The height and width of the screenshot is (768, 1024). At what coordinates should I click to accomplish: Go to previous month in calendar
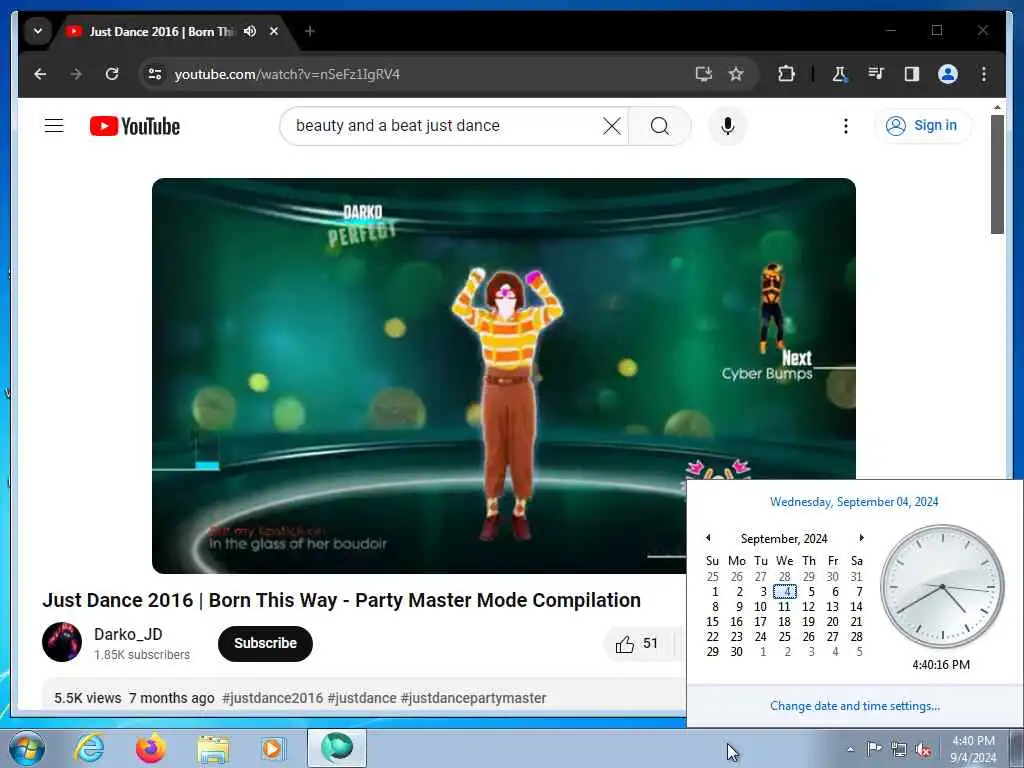coord(708,537)
